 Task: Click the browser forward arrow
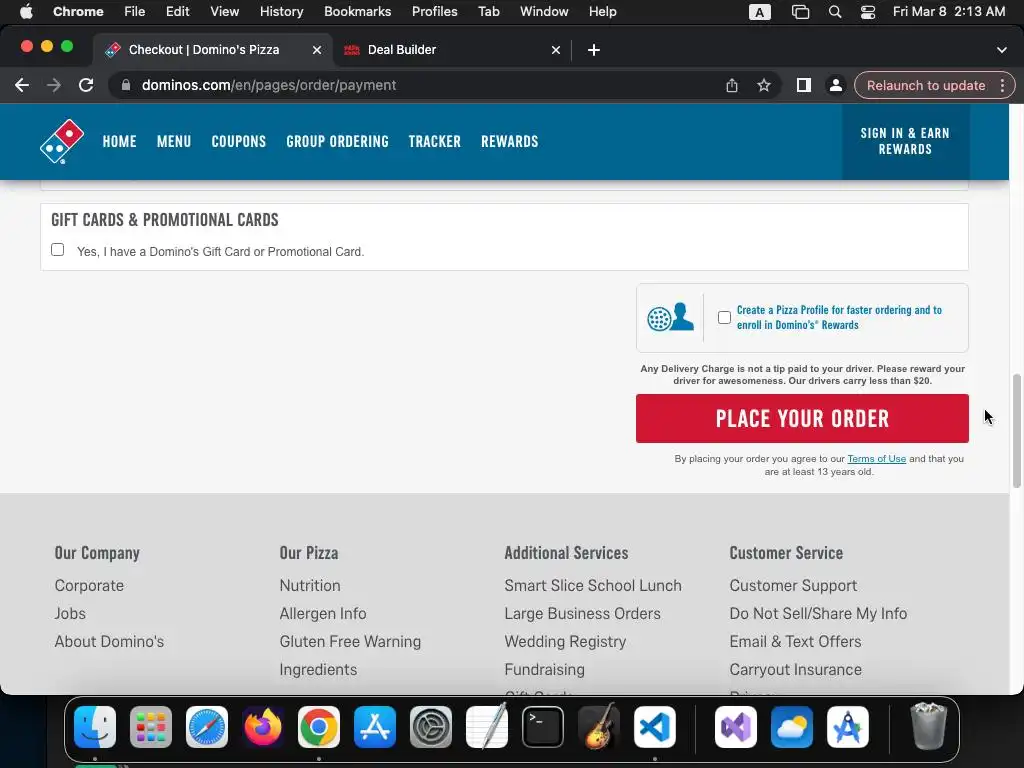click(x=54, y=86)
